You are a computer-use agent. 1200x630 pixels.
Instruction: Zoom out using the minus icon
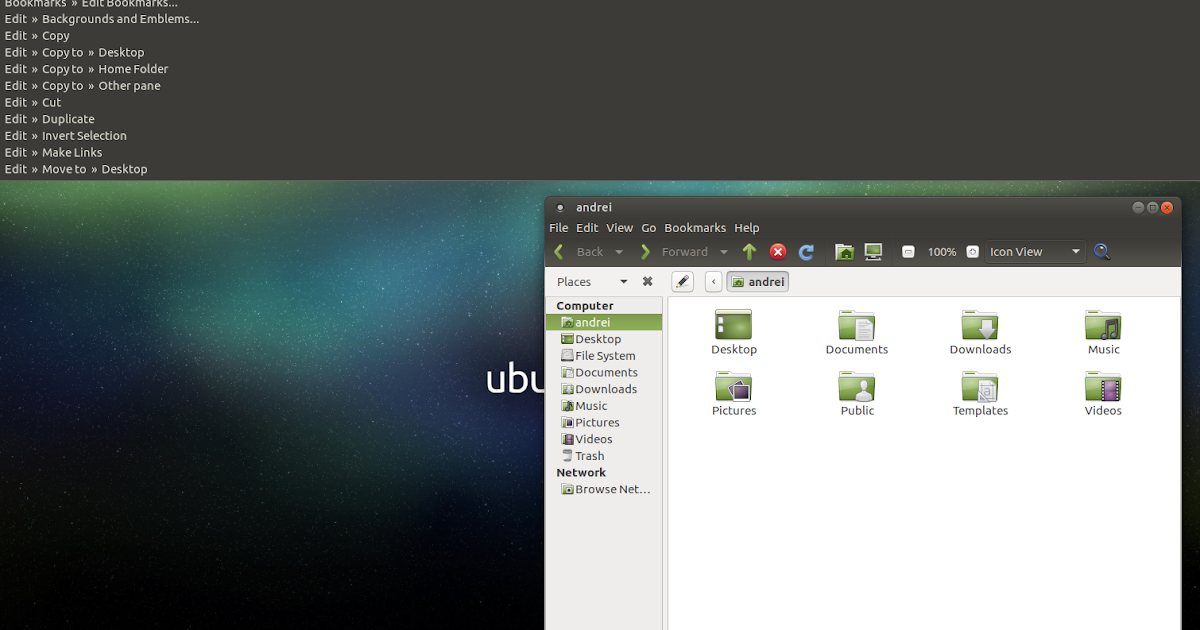coord(908,251)
